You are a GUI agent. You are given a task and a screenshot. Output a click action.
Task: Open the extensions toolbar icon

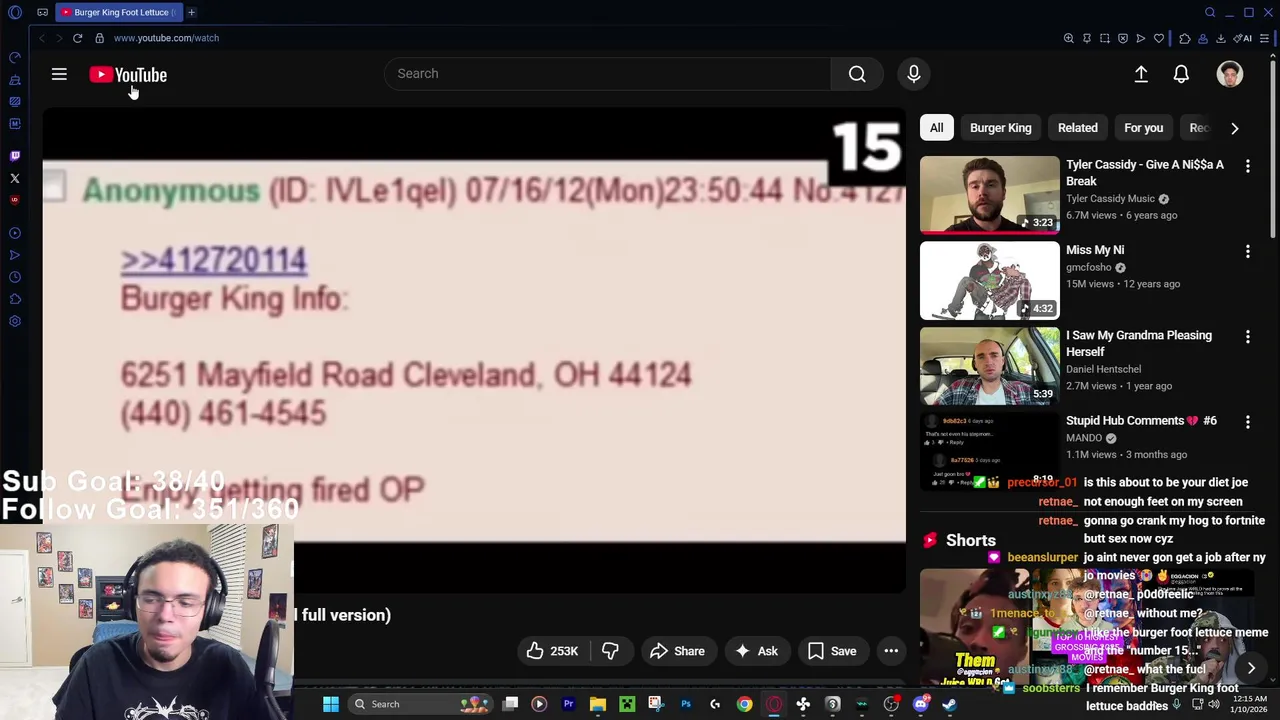(x=1185, y=38)
